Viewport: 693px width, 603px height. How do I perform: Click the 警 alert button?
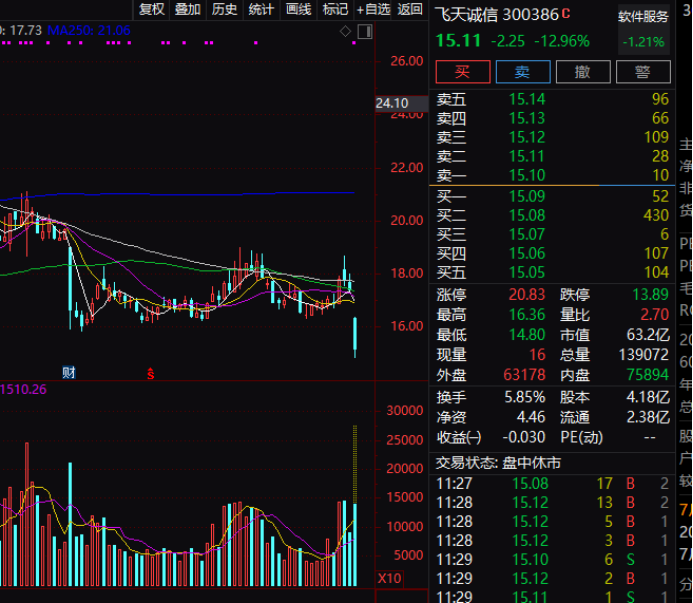(x=642, y=71)
